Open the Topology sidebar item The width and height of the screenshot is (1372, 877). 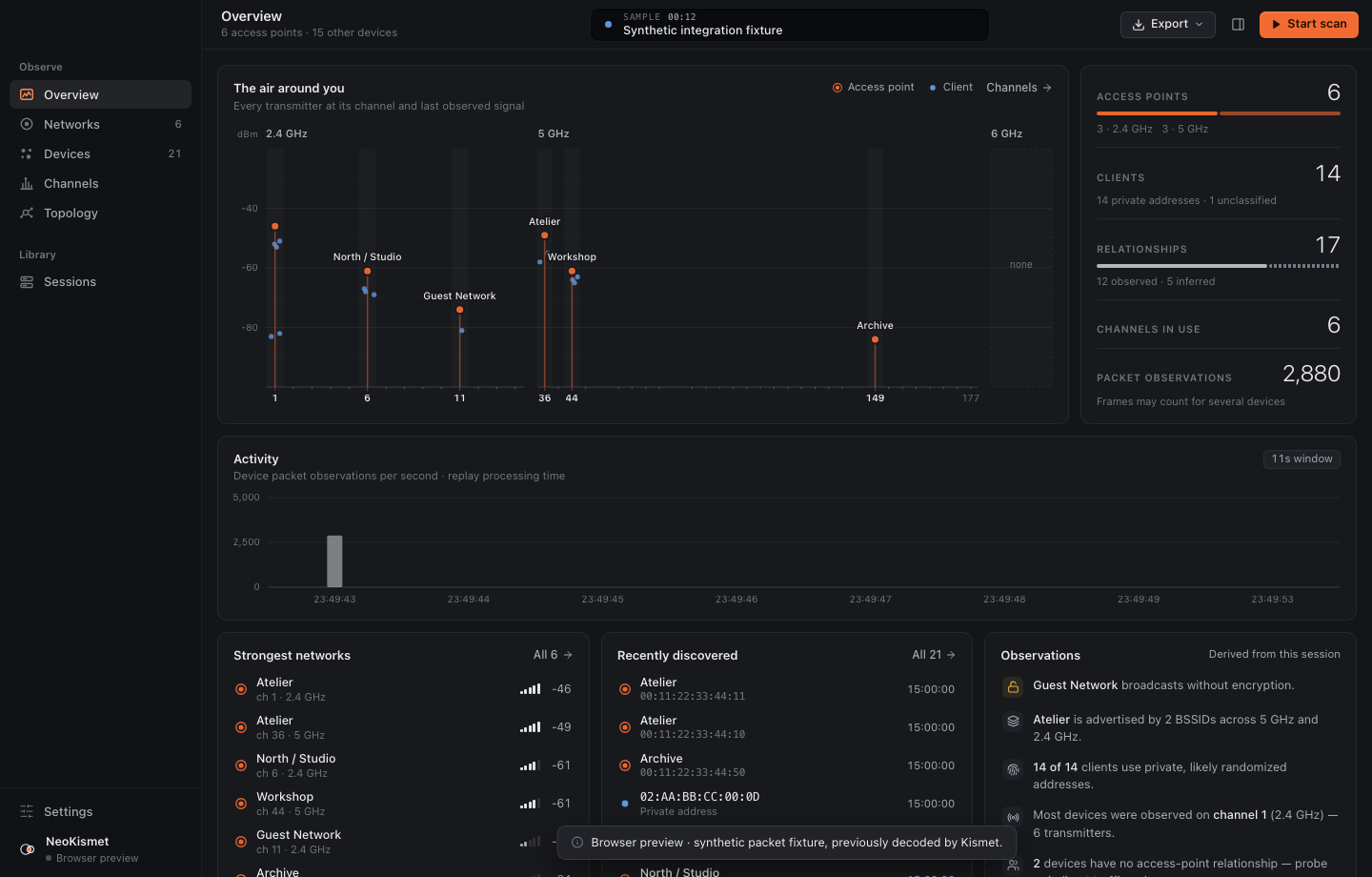(100, 213)
